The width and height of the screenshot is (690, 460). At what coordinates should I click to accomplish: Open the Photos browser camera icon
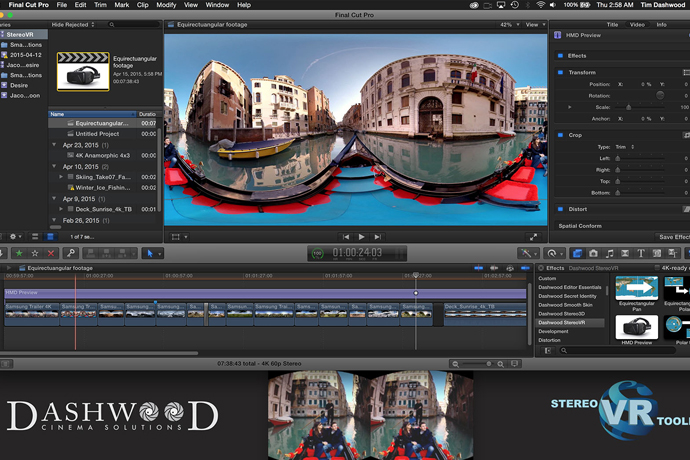point(593,253)
